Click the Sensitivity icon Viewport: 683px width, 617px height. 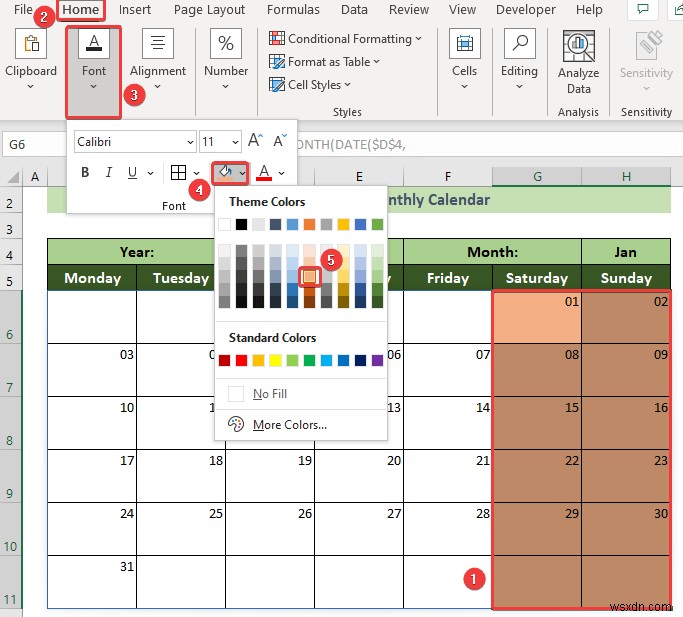click(x=648, y=45)
